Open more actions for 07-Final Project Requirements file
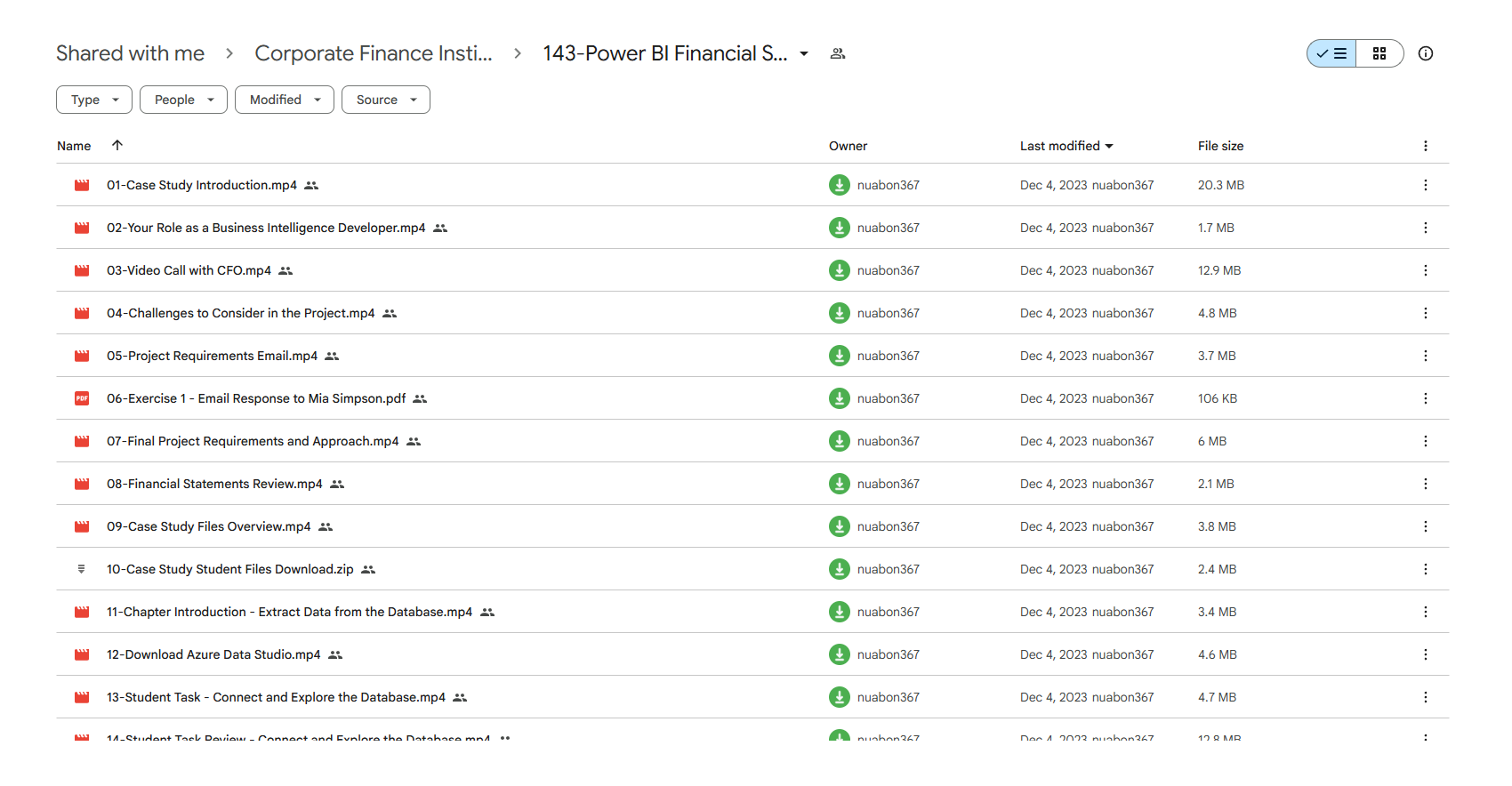The width and height of the screenshot is (1512, 786). coord(1426,441)
